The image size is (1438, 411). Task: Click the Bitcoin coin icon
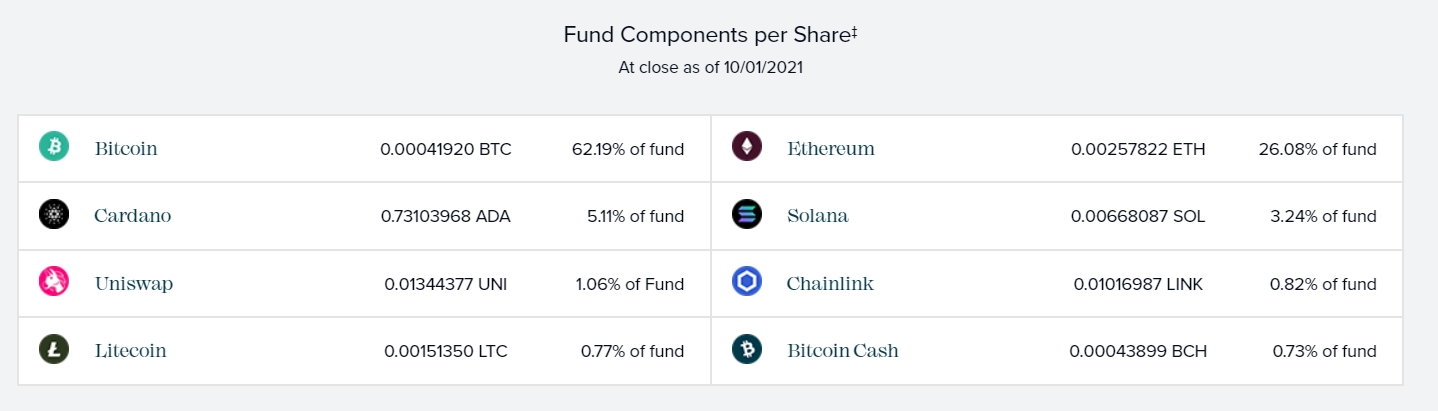click(x=54, y=147)
